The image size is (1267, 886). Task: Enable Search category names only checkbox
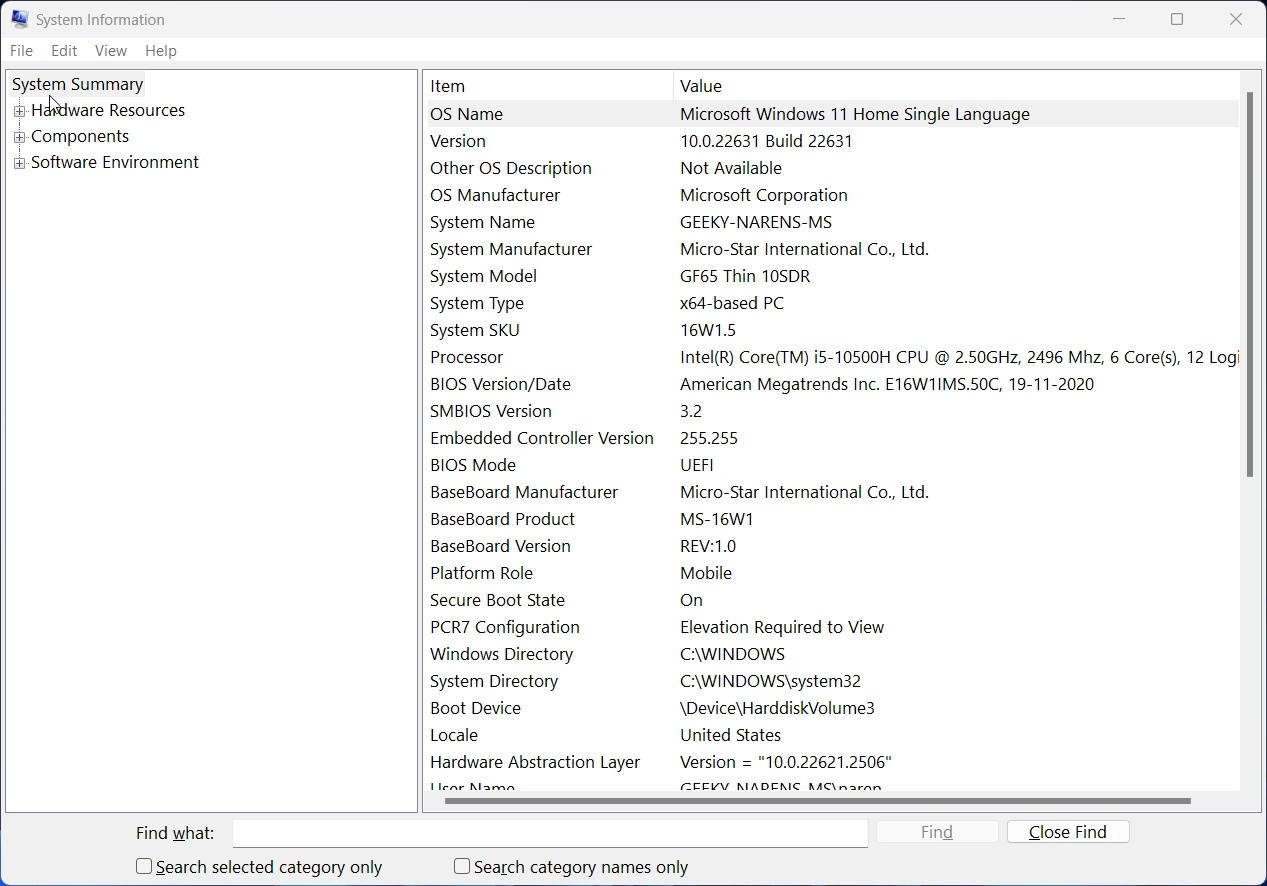[462, 866]
